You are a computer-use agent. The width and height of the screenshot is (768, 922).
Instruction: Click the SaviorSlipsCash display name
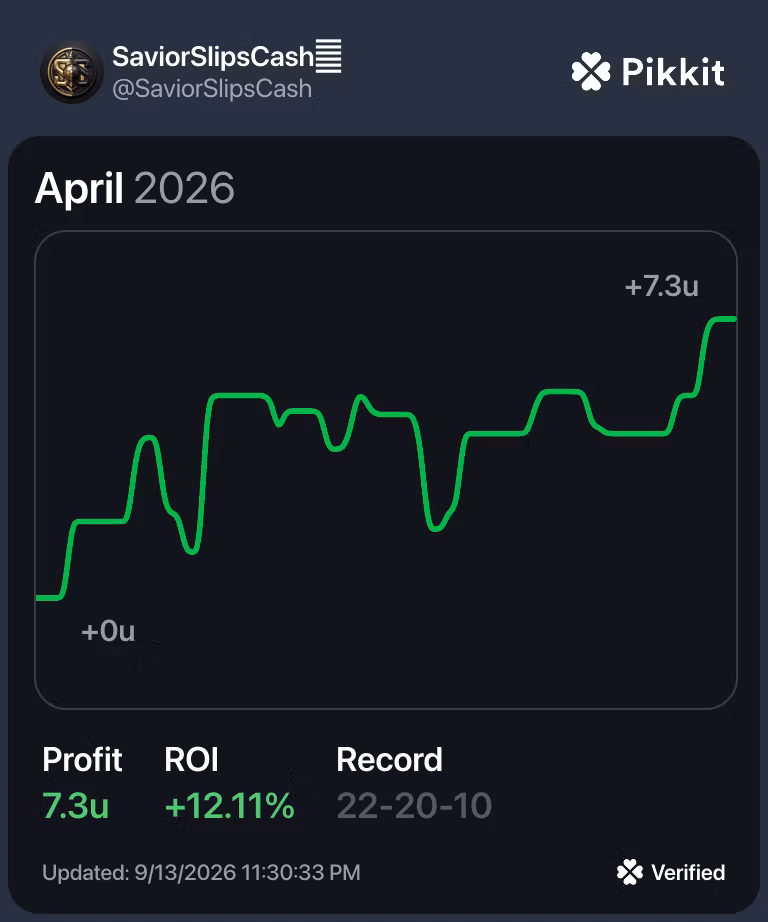click(x=213, y=57)
